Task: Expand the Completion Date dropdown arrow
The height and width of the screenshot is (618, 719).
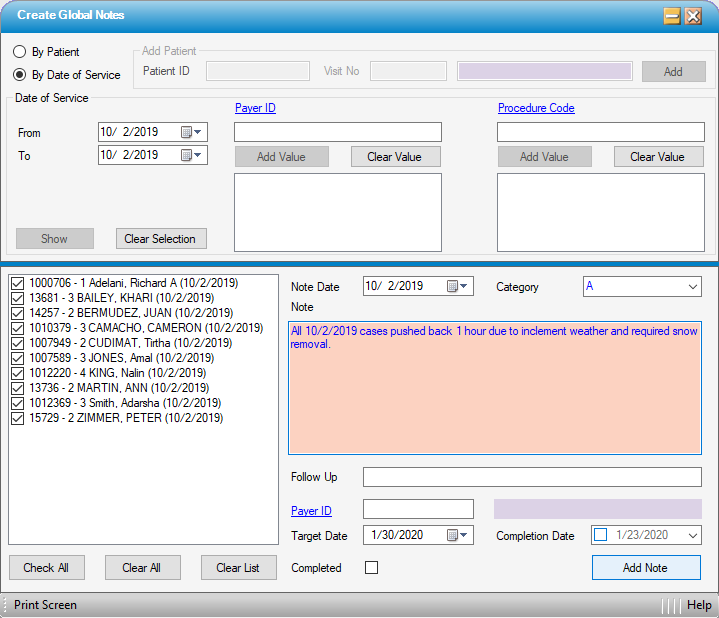Action: pos(691,535)
